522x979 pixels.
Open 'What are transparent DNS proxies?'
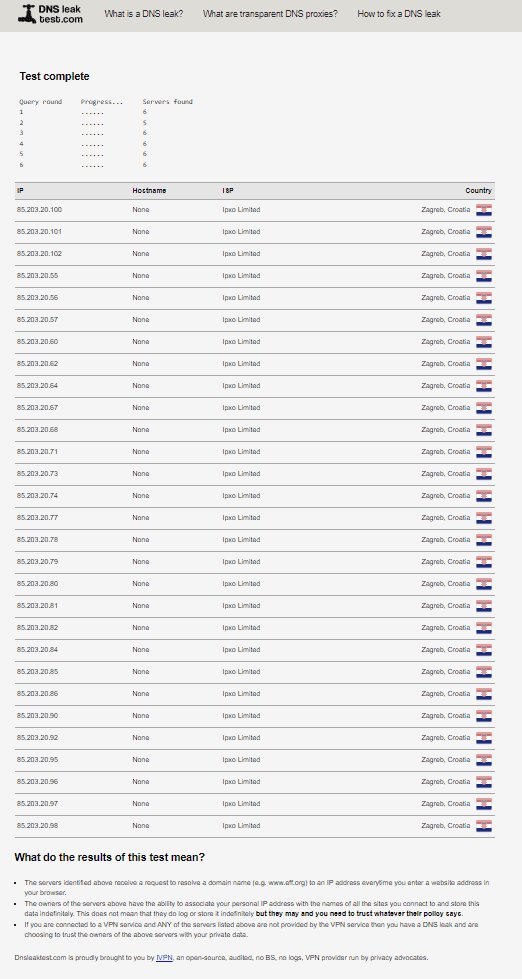(x=270, y=14)
